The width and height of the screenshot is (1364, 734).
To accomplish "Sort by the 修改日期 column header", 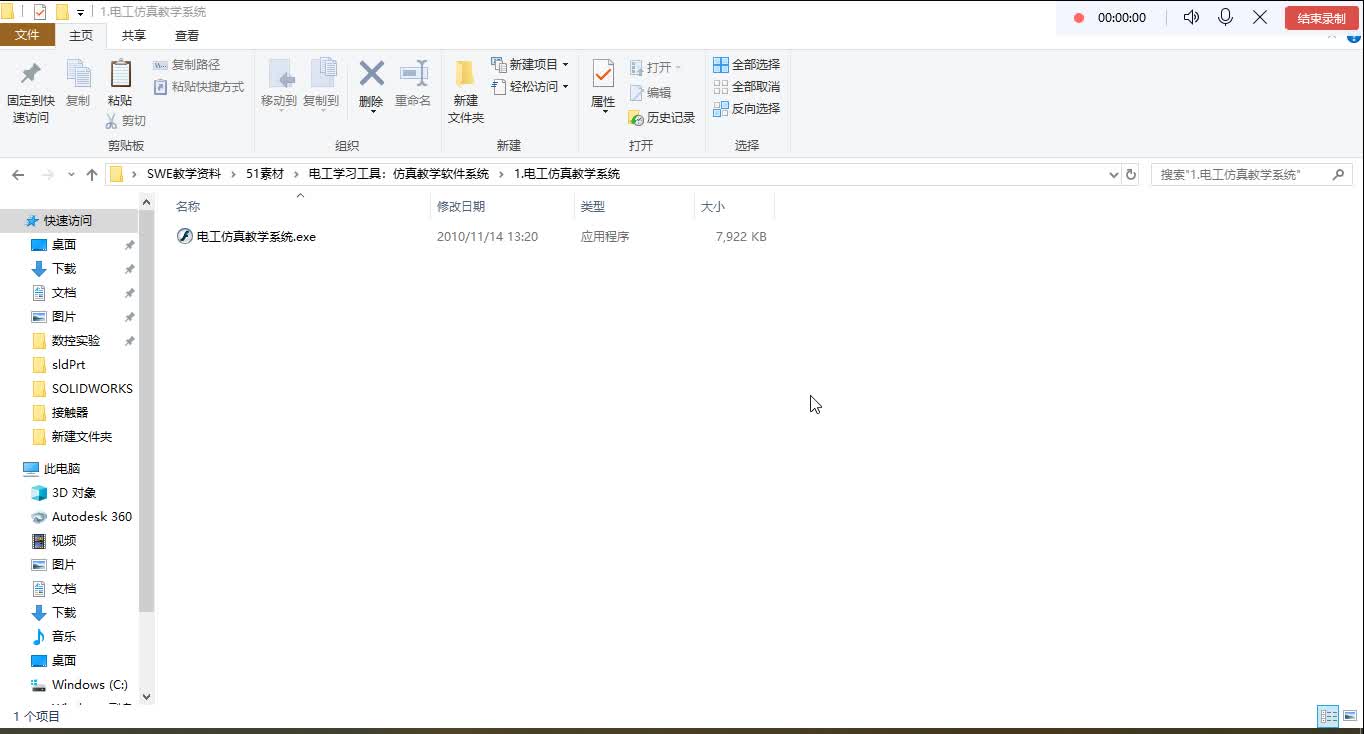I will tap(502, 206).
